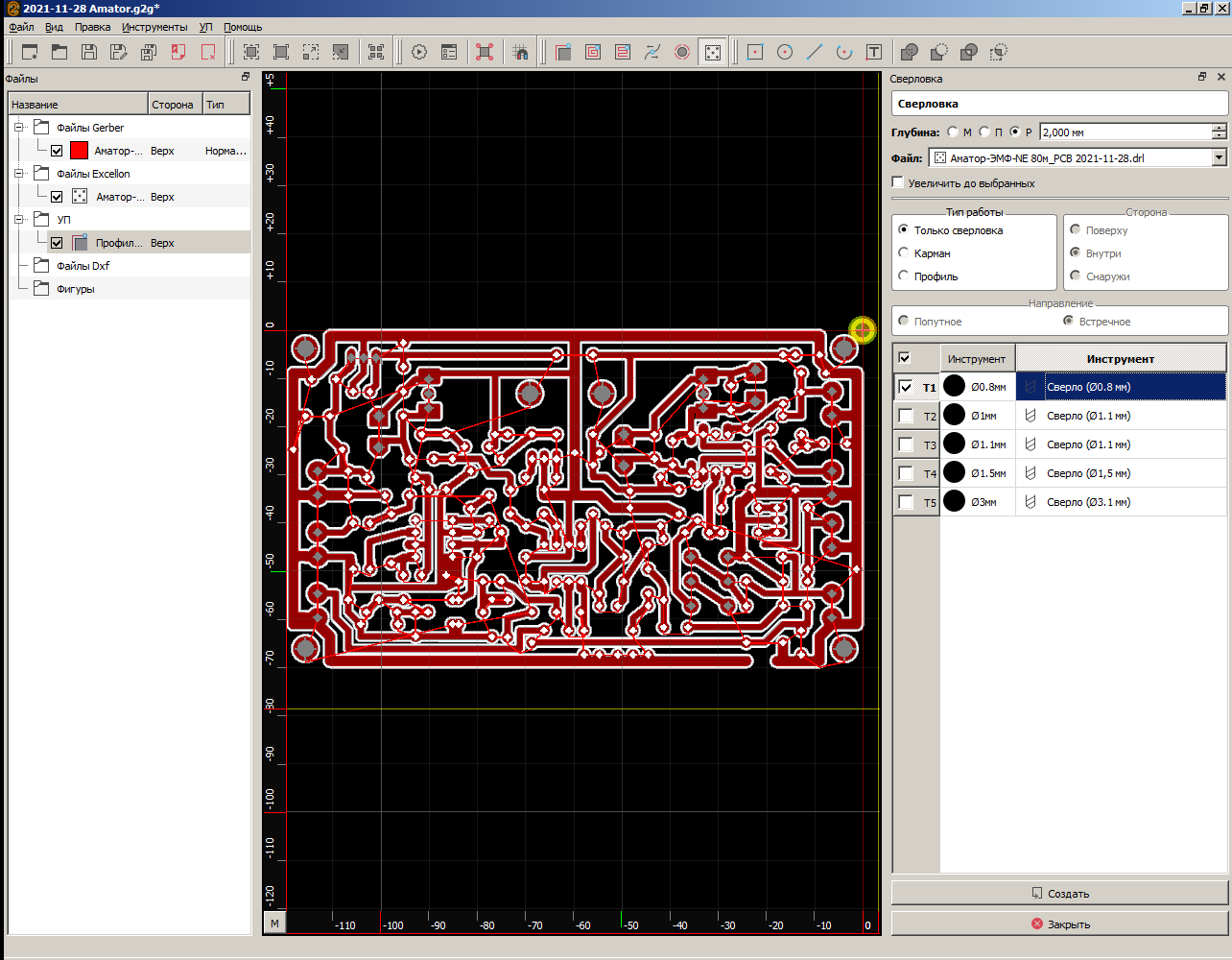Open the 'Инструменты' menu

[x=154, y=27]
